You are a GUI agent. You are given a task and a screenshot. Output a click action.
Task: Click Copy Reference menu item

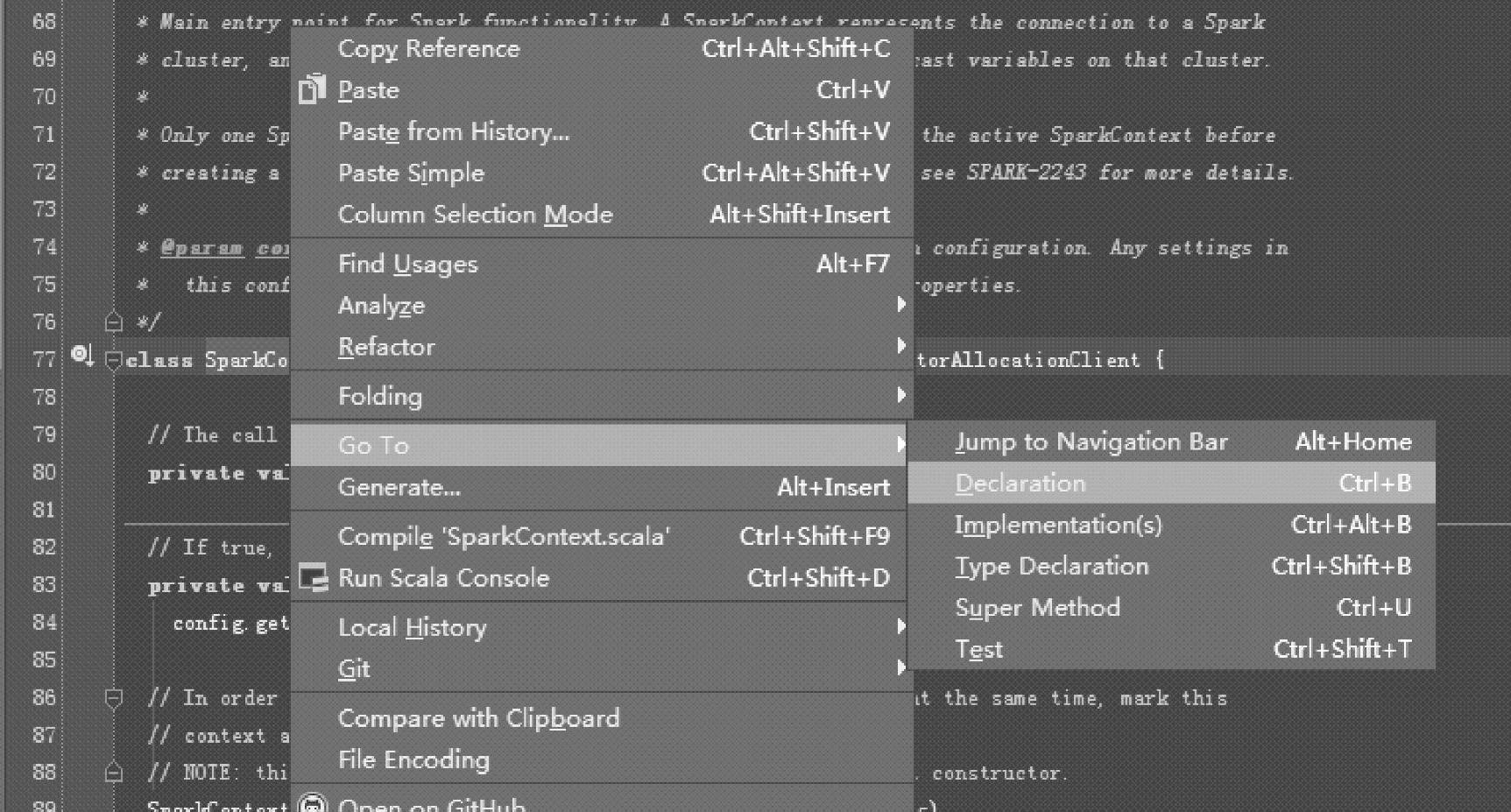(428, 48)
